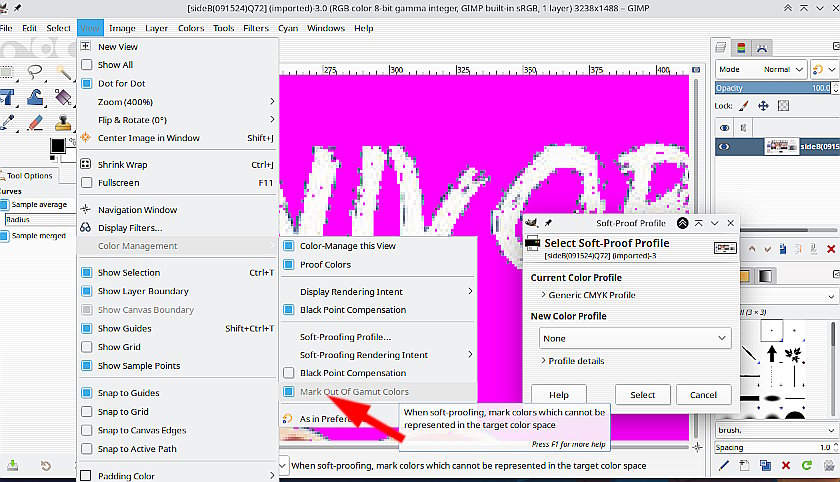Click the edit brush pencil icon
840x482 pixels.
(724, 465)
